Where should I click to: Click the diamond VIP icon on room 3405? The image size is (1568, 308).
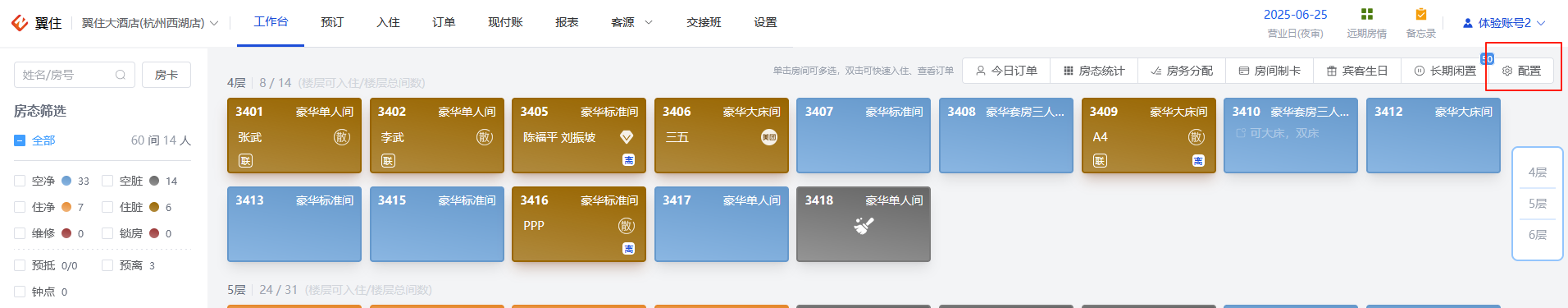(627, 137)
